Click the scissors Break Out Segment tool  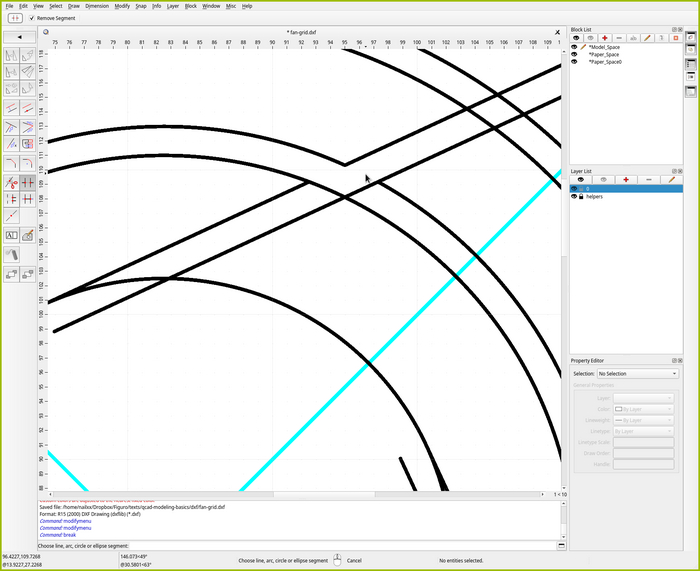click(x=11, y=182)
